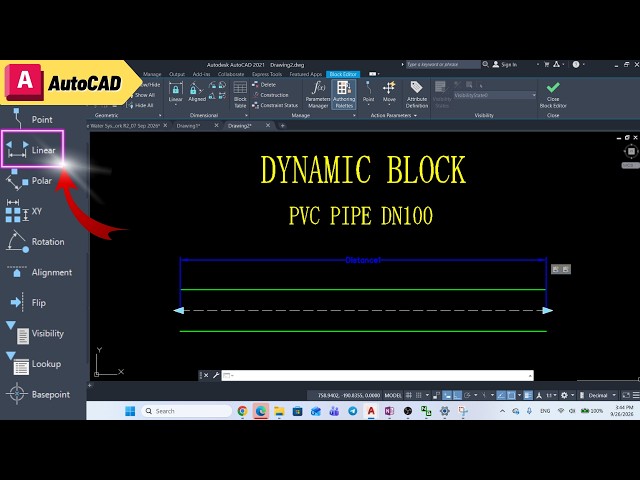Open Telegram from the taskbar
640x480 pixels.
[x=353, y=411]
